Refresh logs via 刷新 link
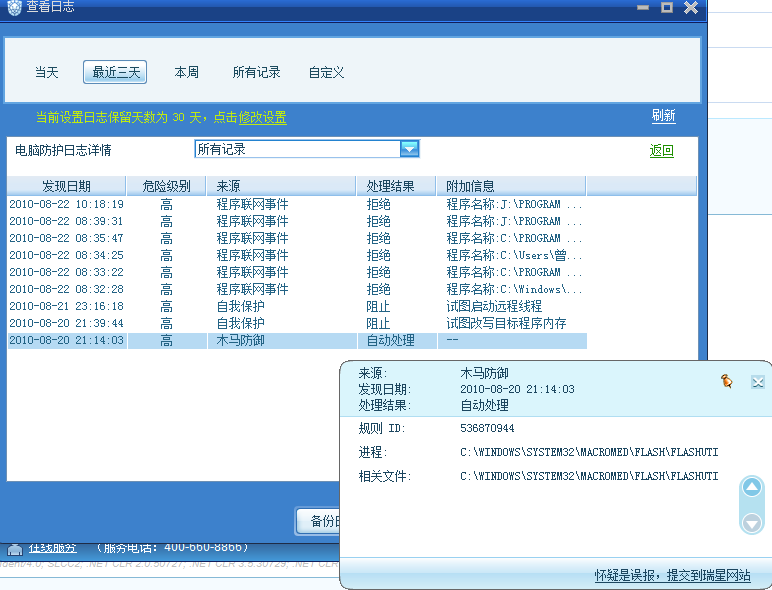The width and height of the screenshot is (772, 590). click(663, 116)
